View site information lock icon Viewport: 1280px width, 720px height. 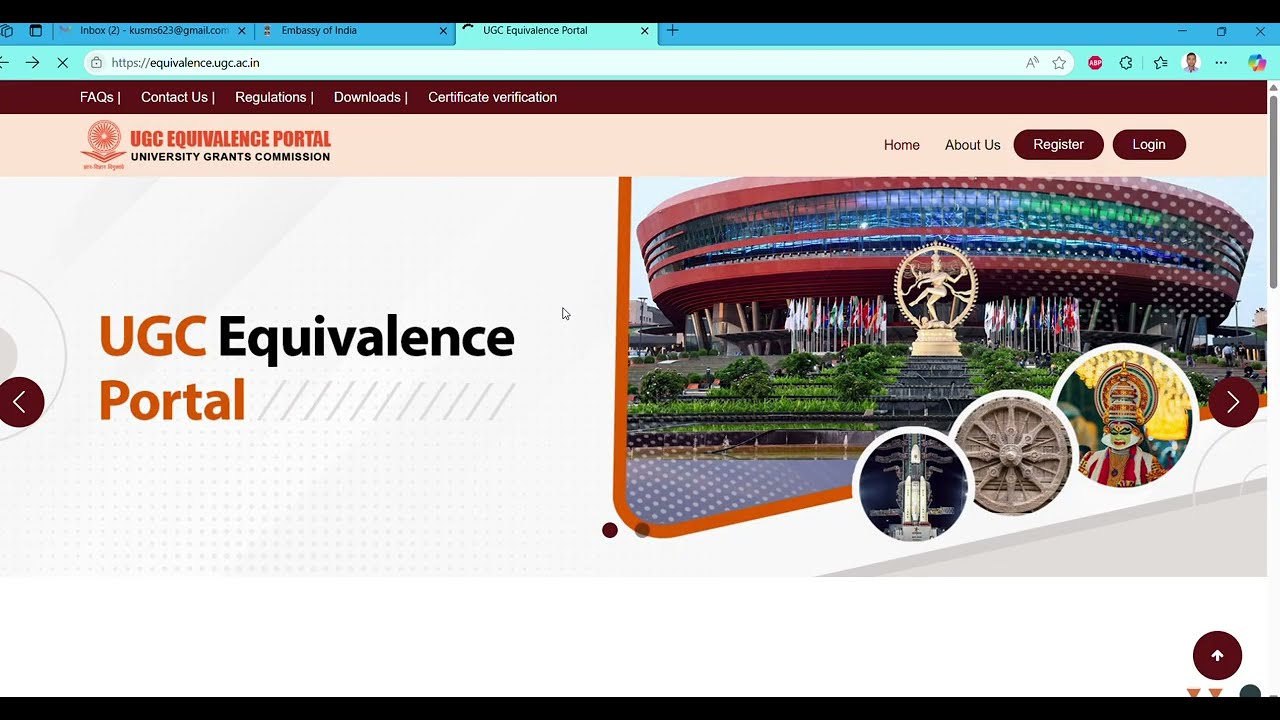click(96, 62)
